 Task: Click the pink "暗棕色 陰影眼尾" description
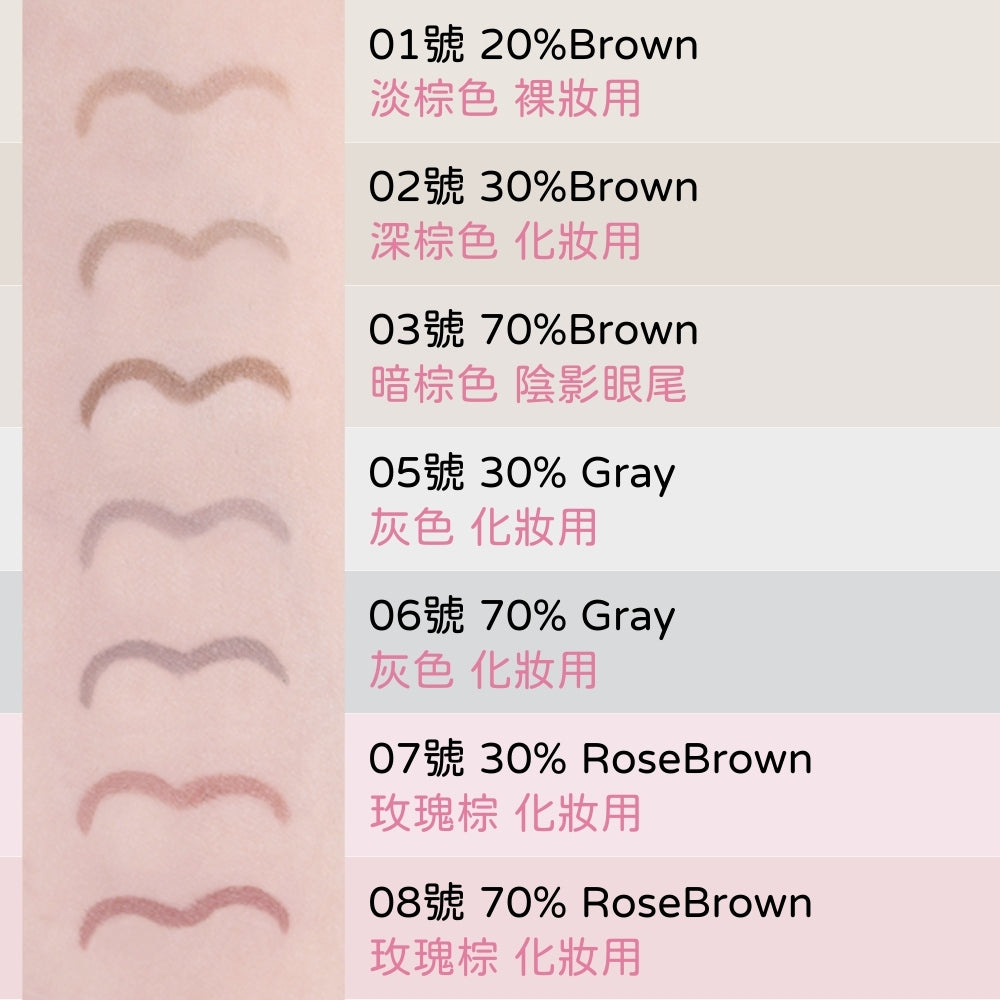point(528,385)
